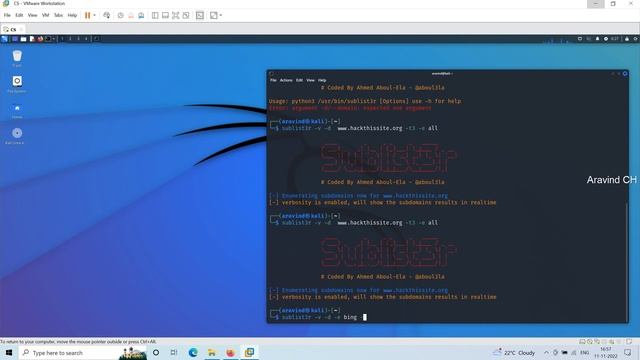Open the terminal window's File menu
This screenshot has width=640, height=360.
tap(273, 80)
